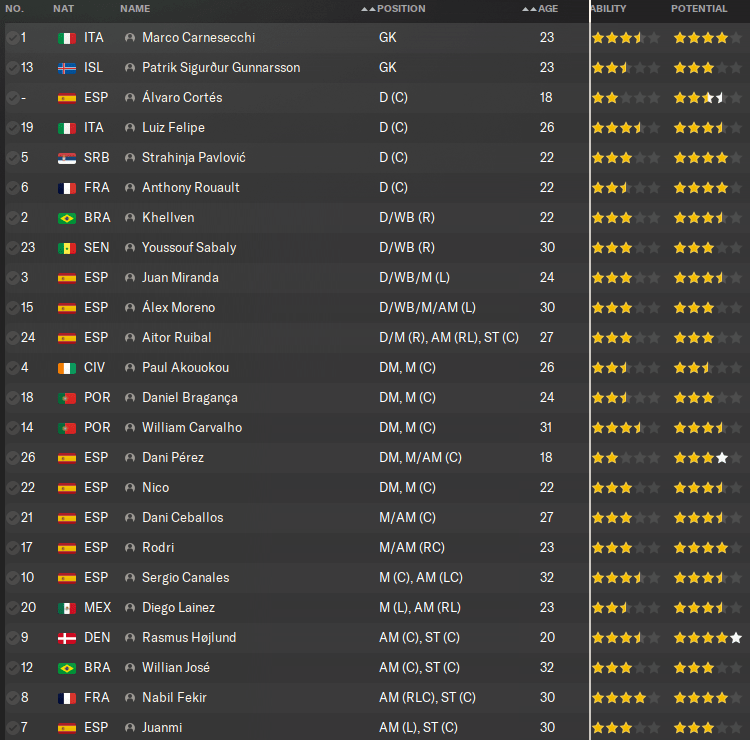Click the NAT column header
The width and height of the screenshot is (750, 740).
tap(63, 9)
